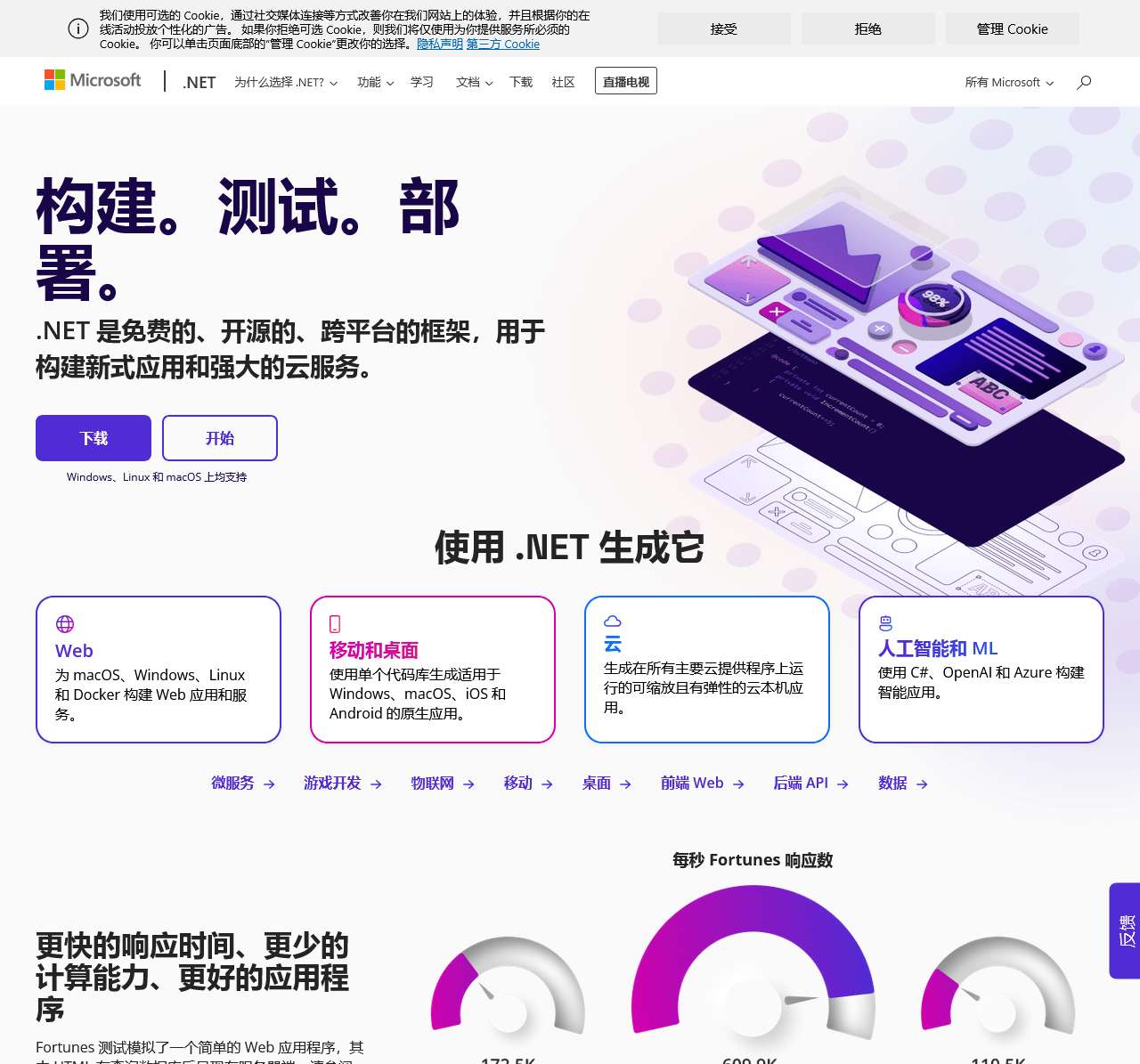Open the 隐私声明 link
This screenshot has width=1140, height=1064.
point(439,44)
